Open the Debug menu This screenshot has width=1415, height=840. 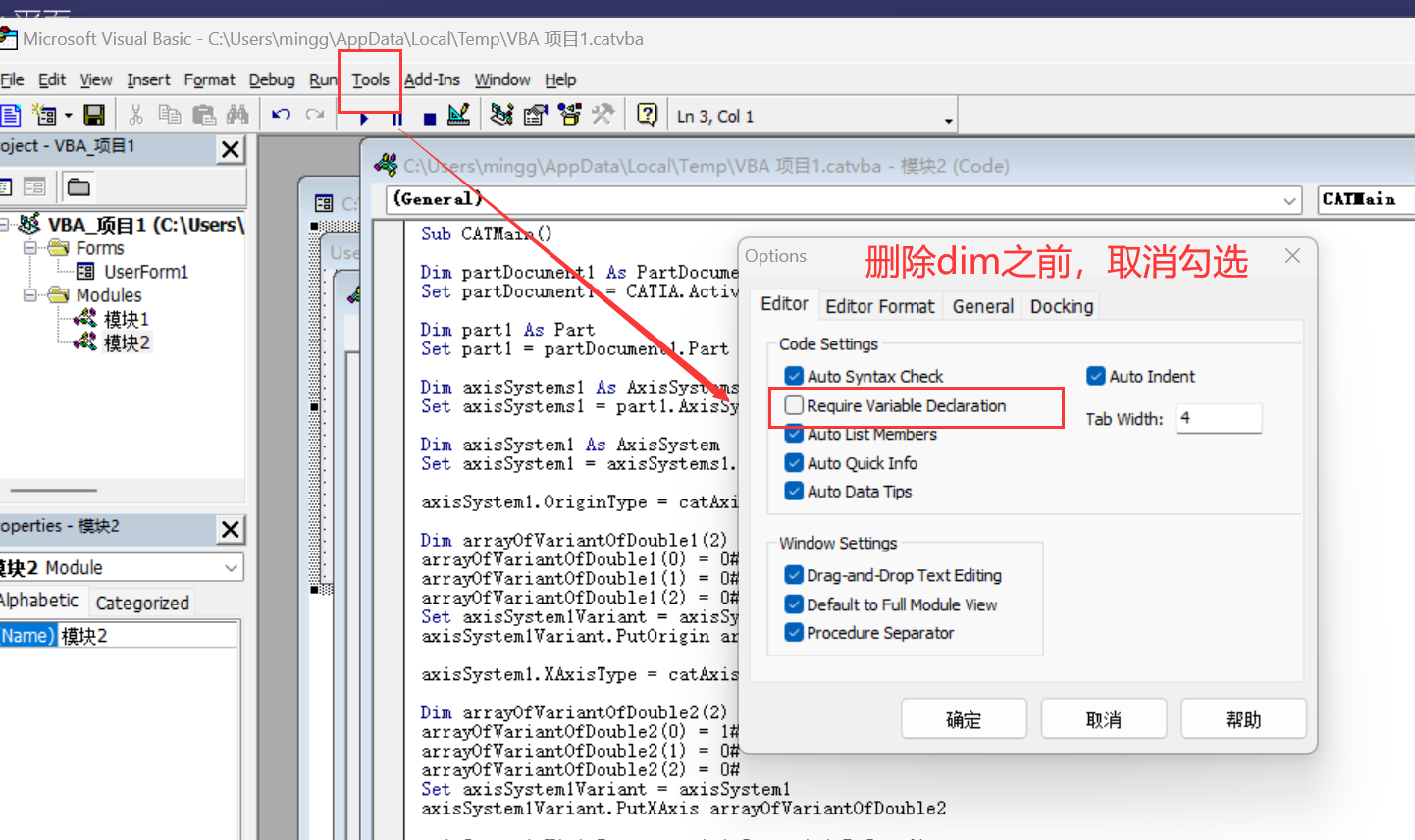[x=272, y=79]
